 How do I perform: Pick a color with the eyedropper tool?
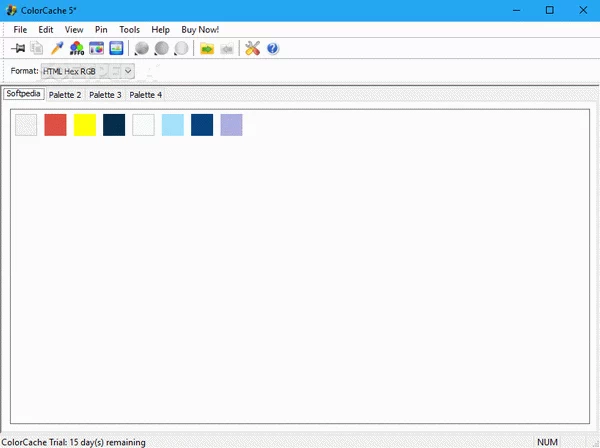pyautogui.click(x=57, y=48)
